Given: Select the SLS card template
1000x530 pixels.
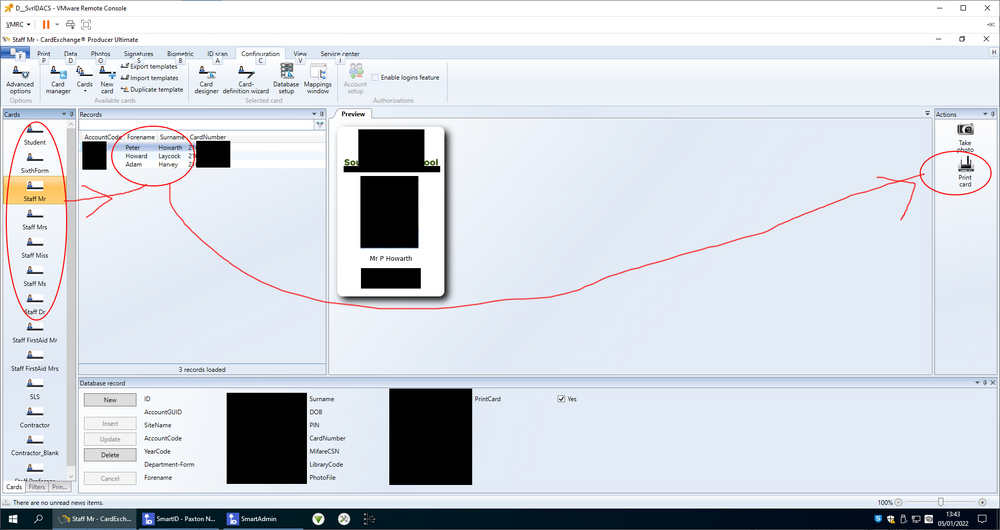Looking at the screenshot, I should [x=34, y=388].
